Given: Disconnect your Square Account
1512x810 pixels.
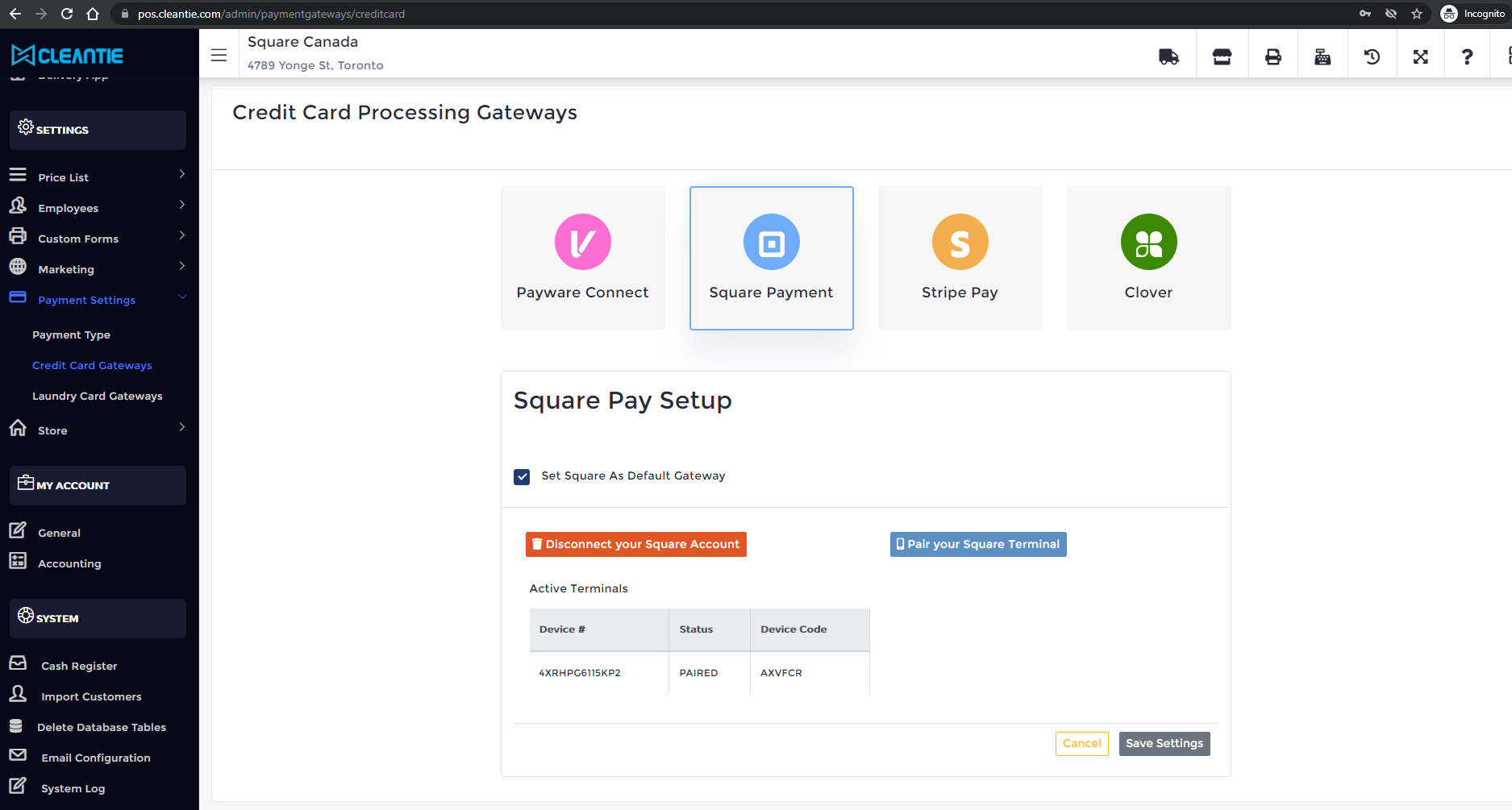Looking at the screenshot, I should tap(635, 544).
